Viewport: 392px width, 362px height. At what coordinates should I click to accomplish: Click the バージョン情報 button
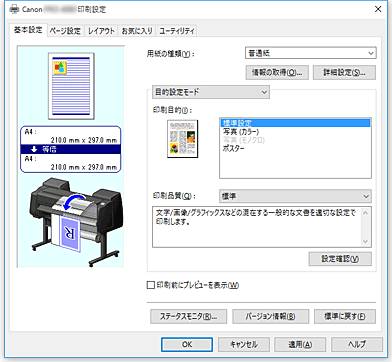pos(270,316)
